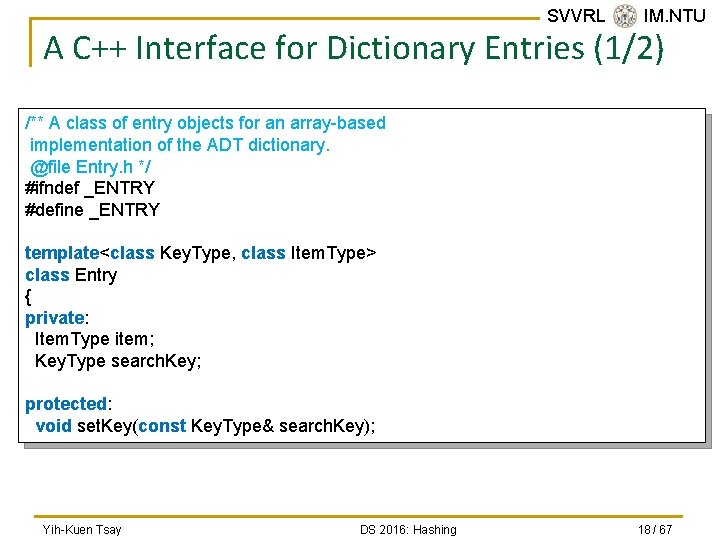The image size is (720, 540).
Task: Click the author name 'Yih-Kuen Tsay' in footer
Action: 82,529
